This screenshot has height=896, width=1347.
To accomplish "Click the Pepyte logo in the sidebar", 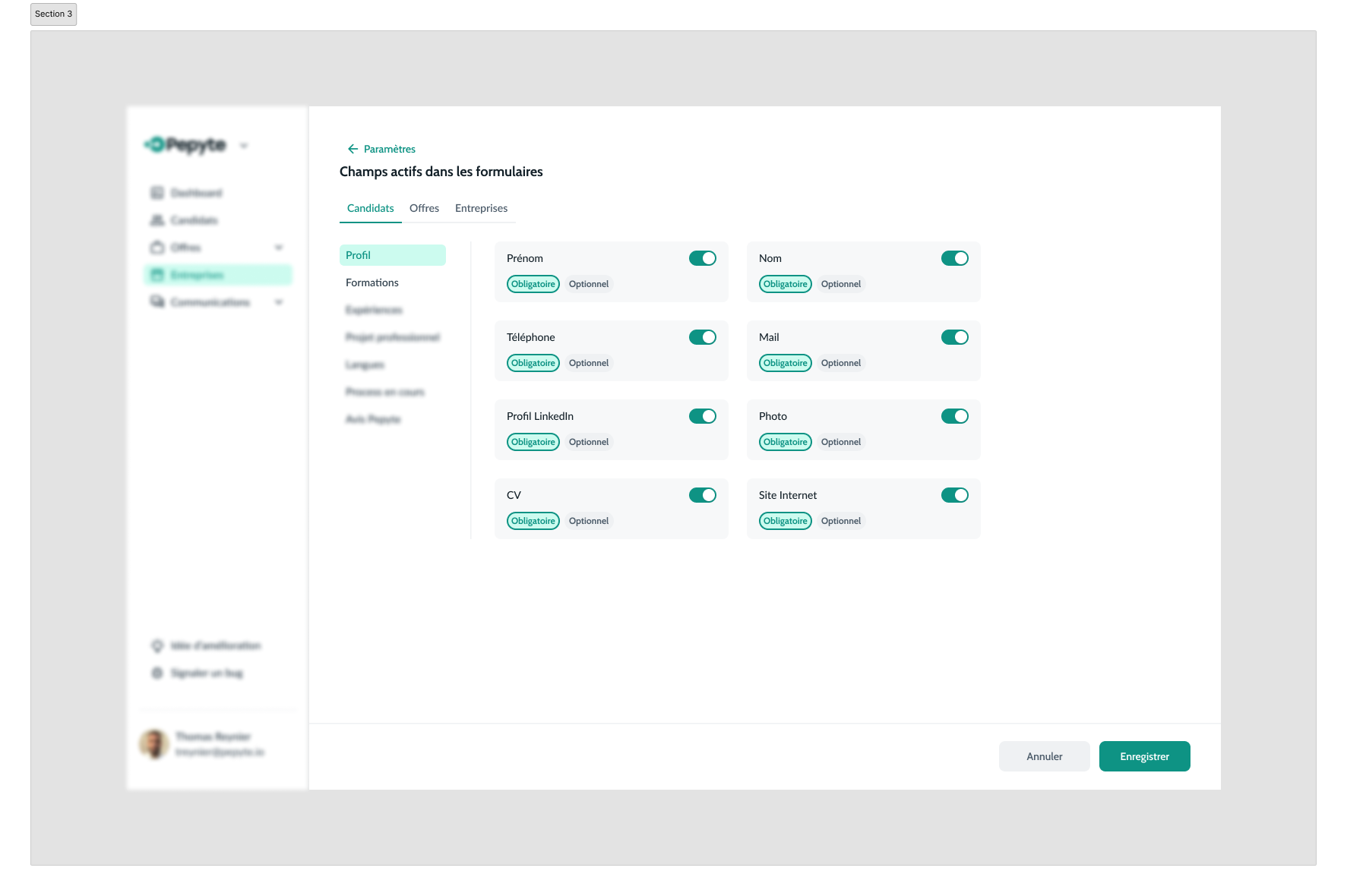I will tap(186, 144).
